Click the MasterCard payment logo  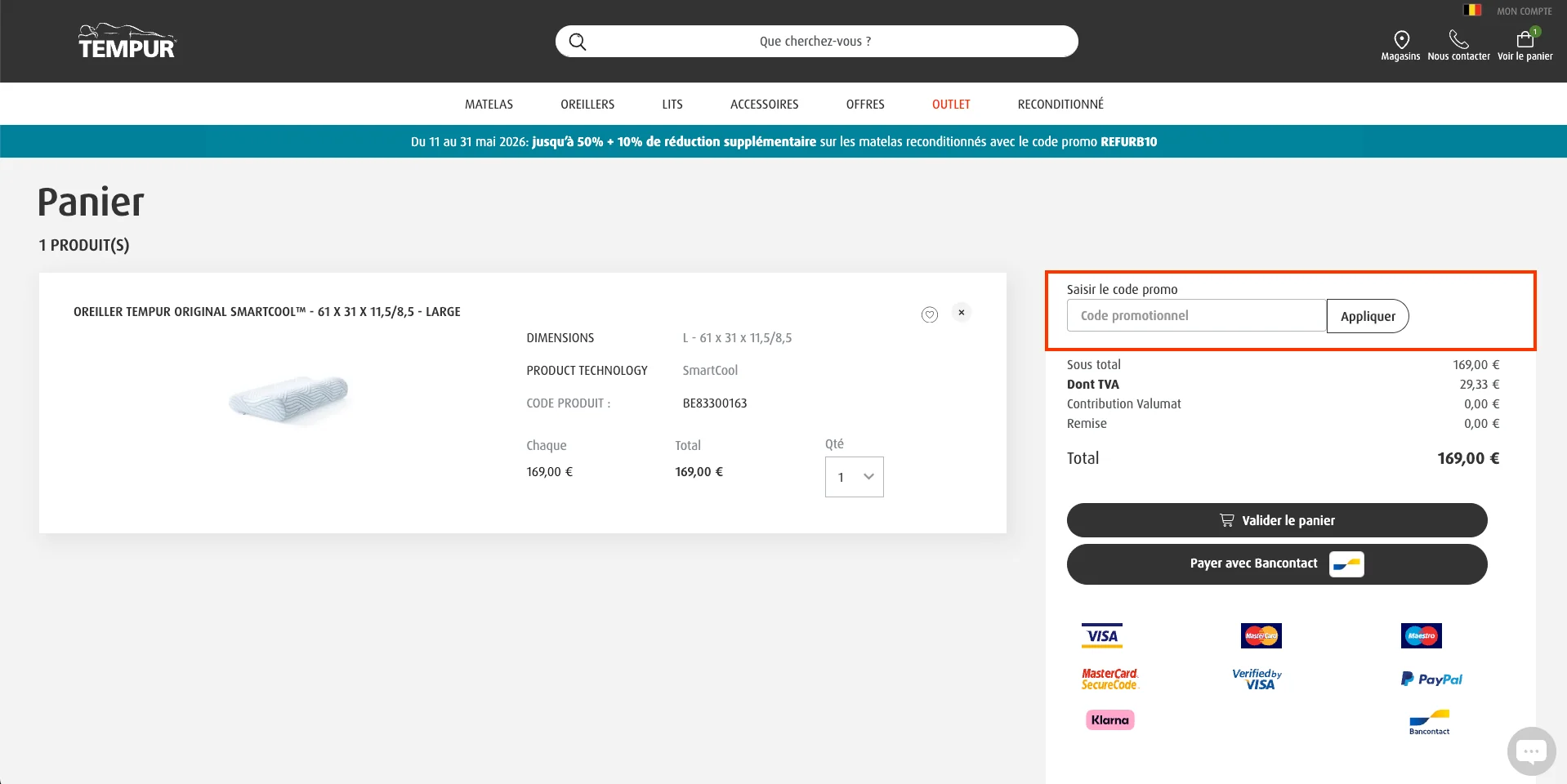tap(1261, 635)
